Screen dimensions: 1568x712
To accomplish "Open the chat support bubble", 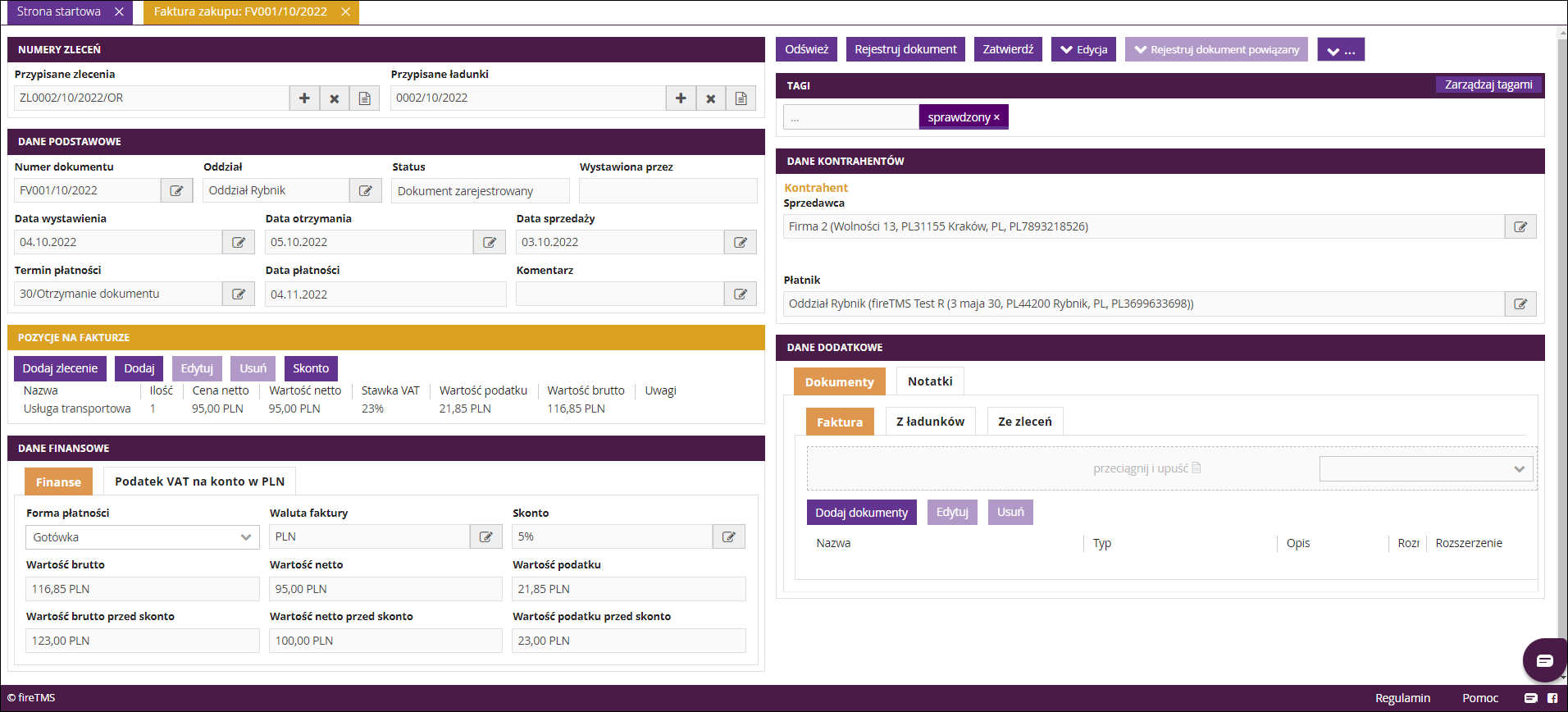I will tap(1544, 660).
